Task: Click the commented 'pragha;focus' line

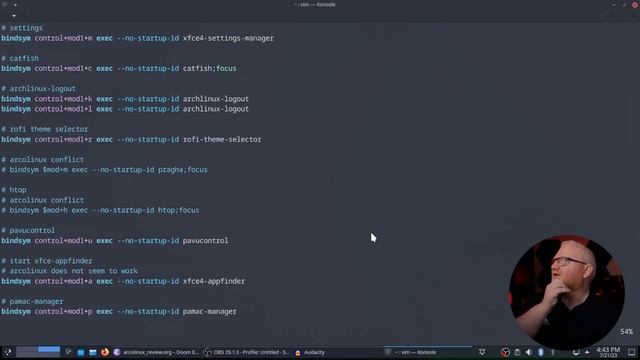Action: click(104, 170)
